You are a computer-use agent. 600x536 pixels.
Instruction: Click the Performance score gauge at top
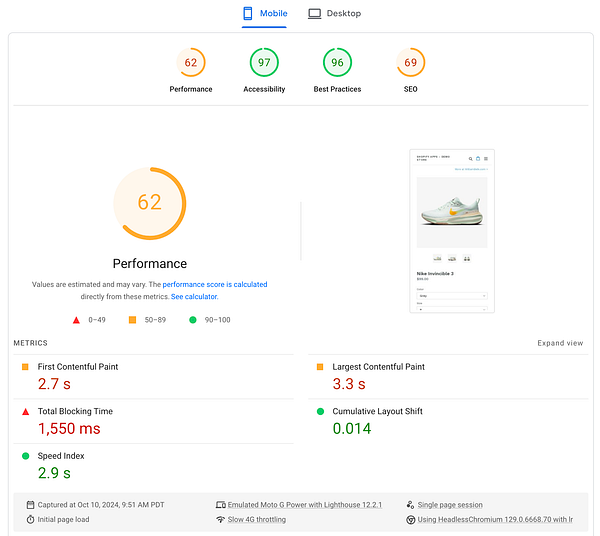pos(190,63)
